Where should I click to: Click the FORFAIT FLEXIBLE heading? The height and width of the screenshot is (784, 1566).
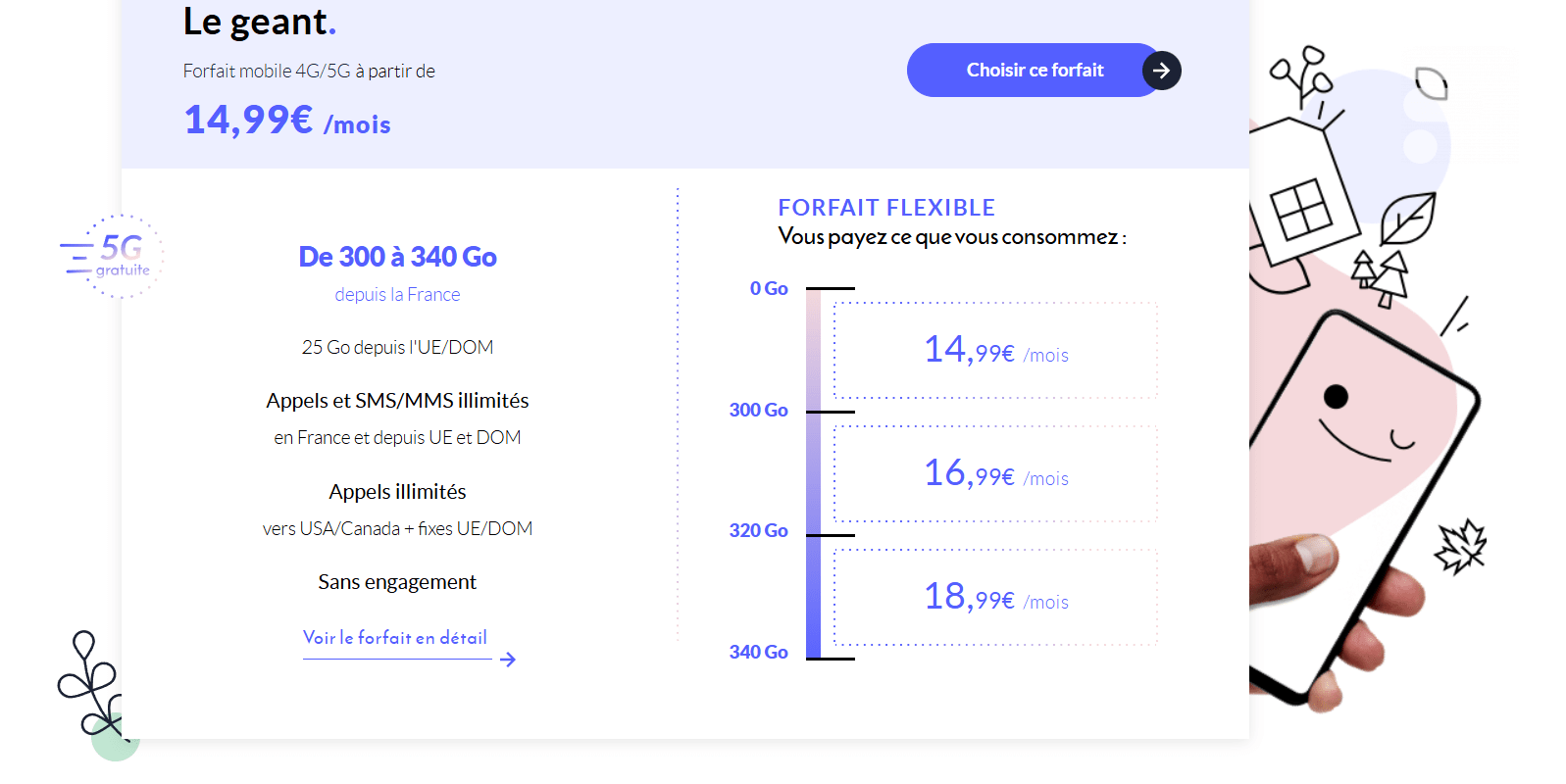tap(885, 208)
